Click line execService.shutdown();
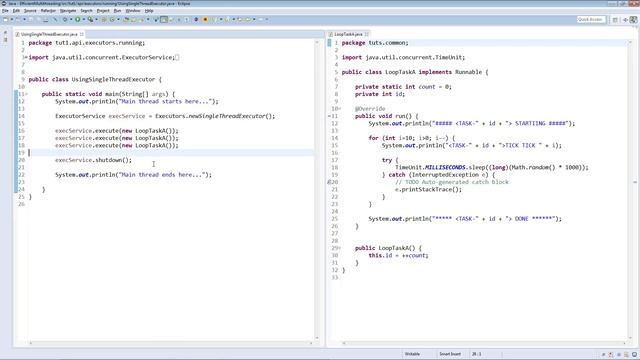 click(x=93, y=160)
